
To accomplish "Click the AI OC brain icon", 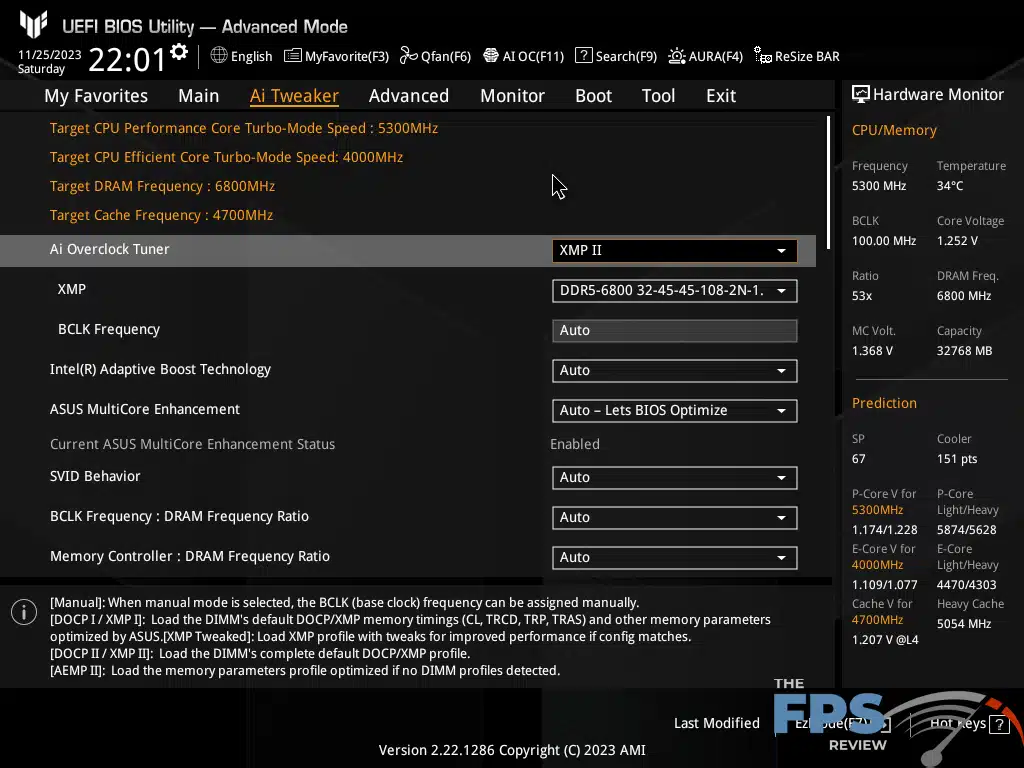I will point(490,56).
